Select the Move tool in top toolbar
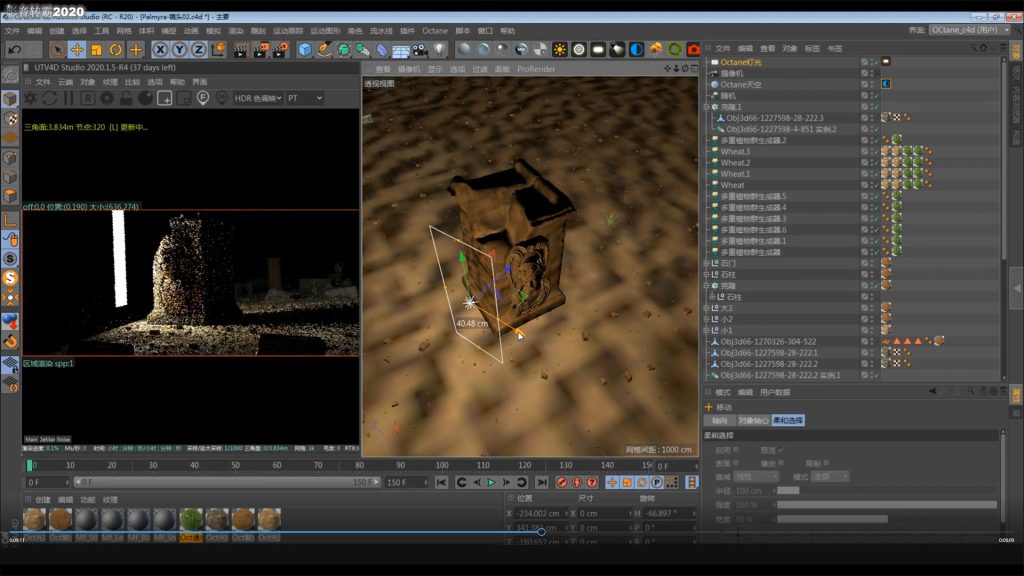 (x=77, y=49)
